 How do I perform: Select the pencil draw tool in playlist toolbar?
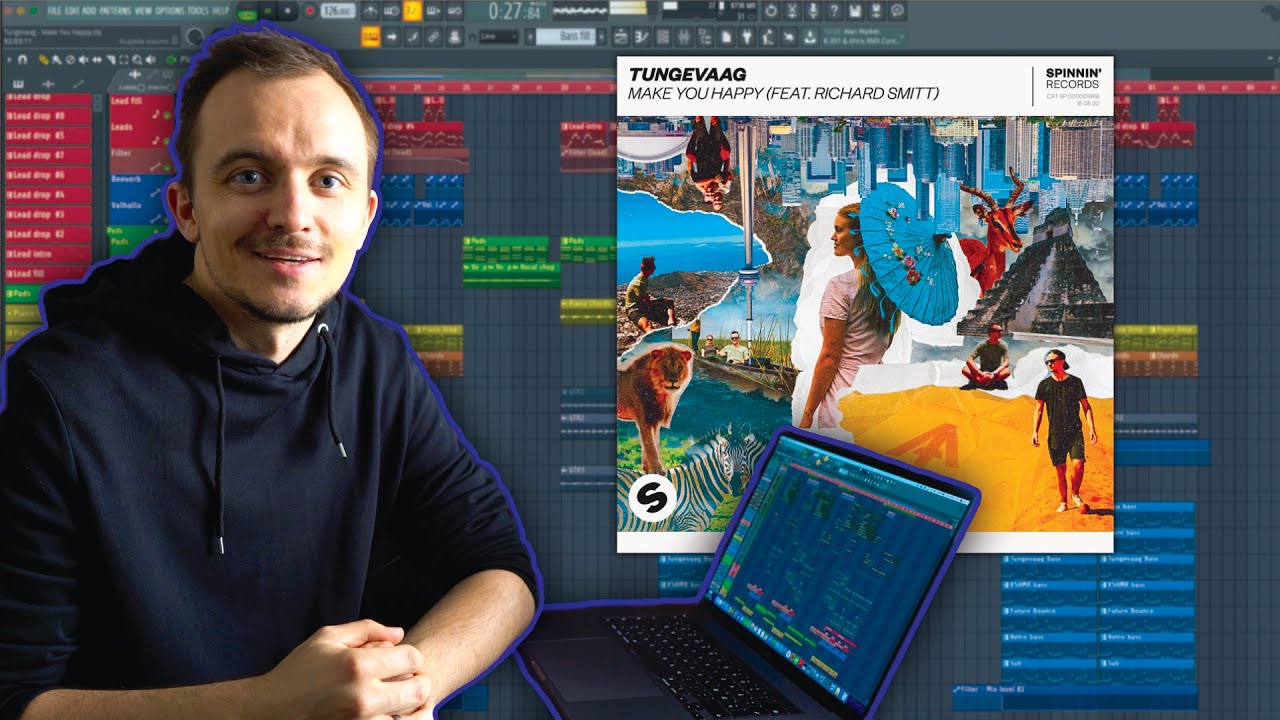tap(44, 59)
